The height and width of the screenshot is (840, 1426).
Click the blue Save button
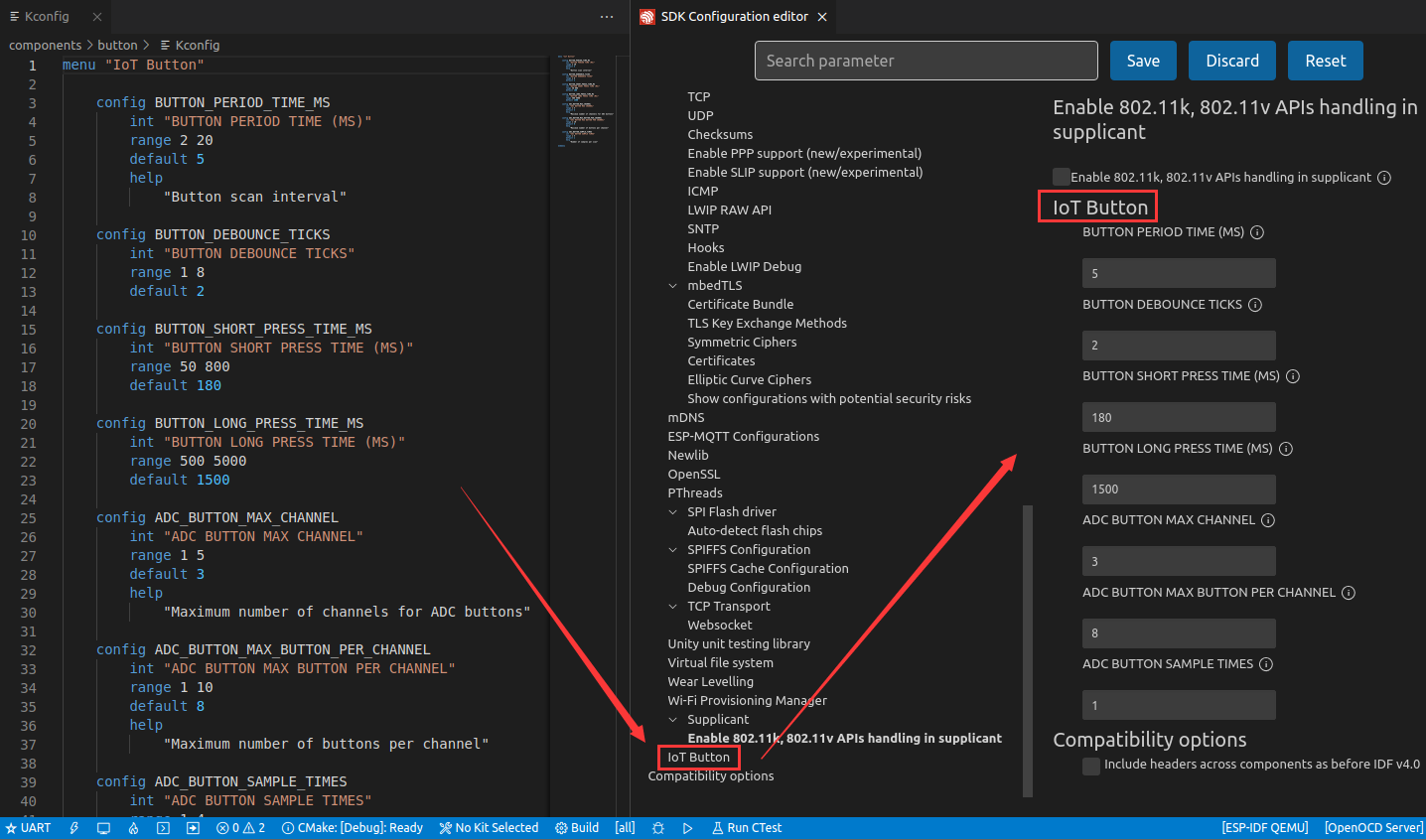click(x=1143, y=61)
